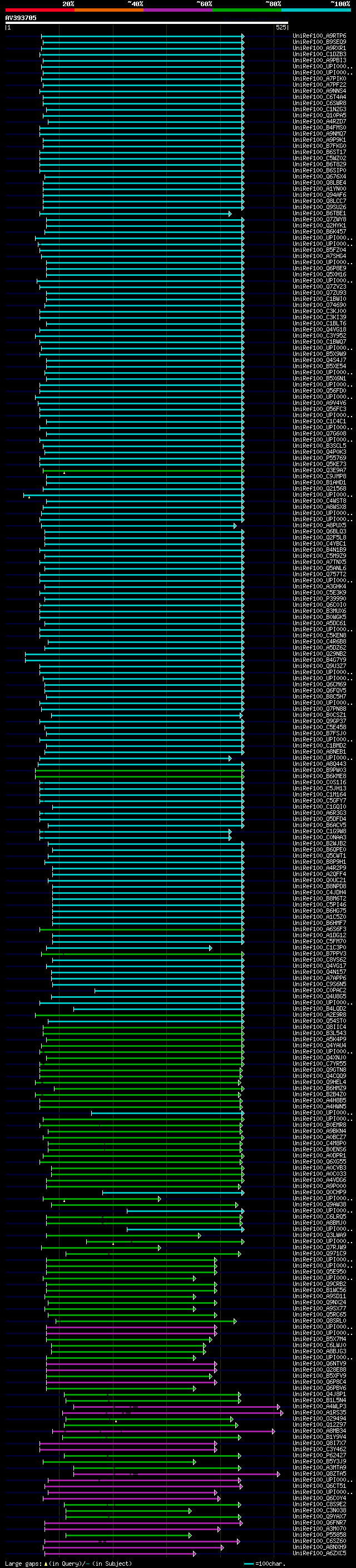
Task: Select the UniRef100_Q9CRB2 label
Action: click(x=319, y=1284)
